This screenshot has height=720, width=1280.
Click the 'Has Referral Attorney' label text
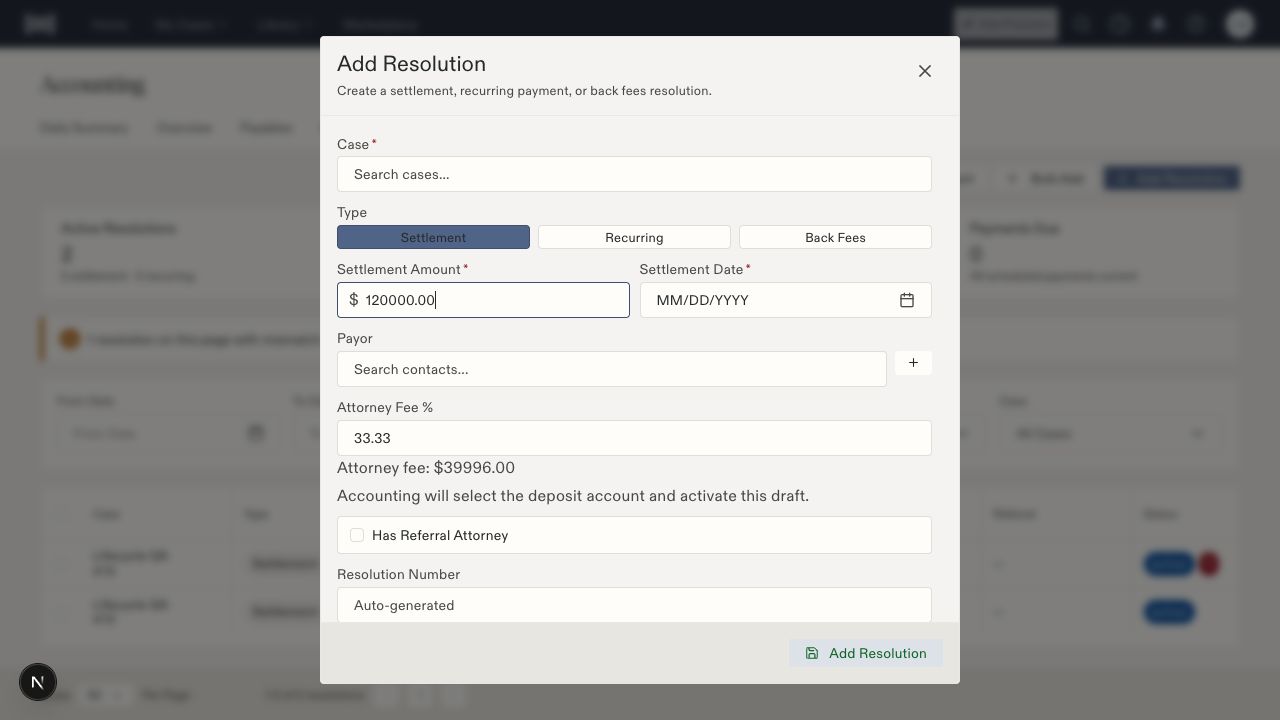click(x=440, y=535)
